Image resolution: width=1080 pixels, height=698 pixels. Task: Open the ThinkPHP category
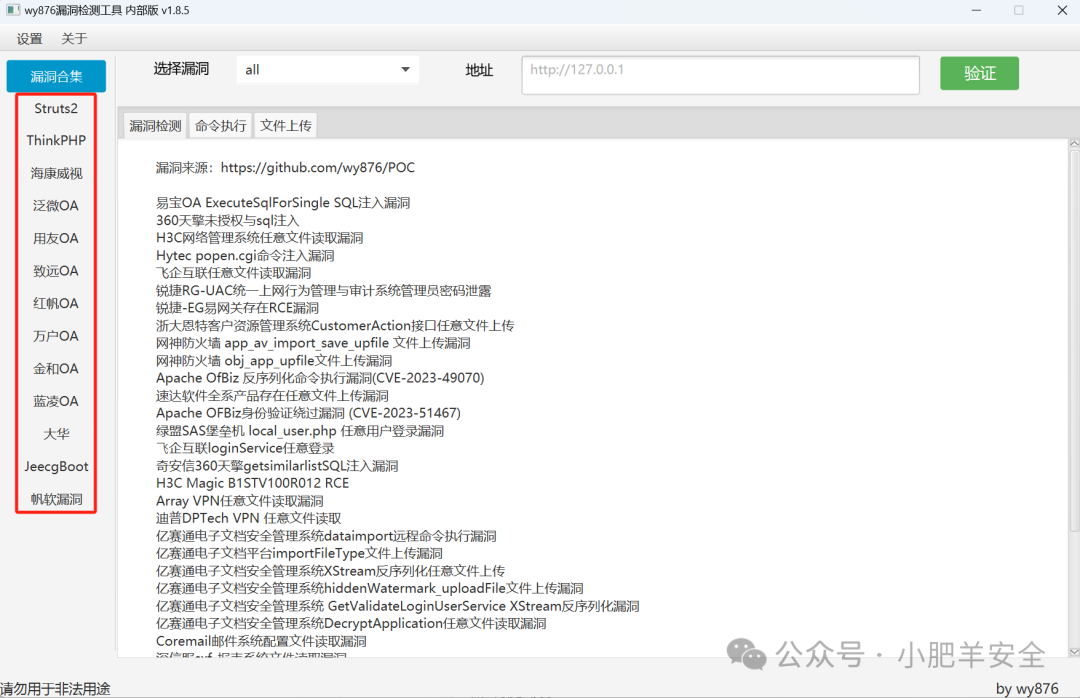click(x=56, y=141)
